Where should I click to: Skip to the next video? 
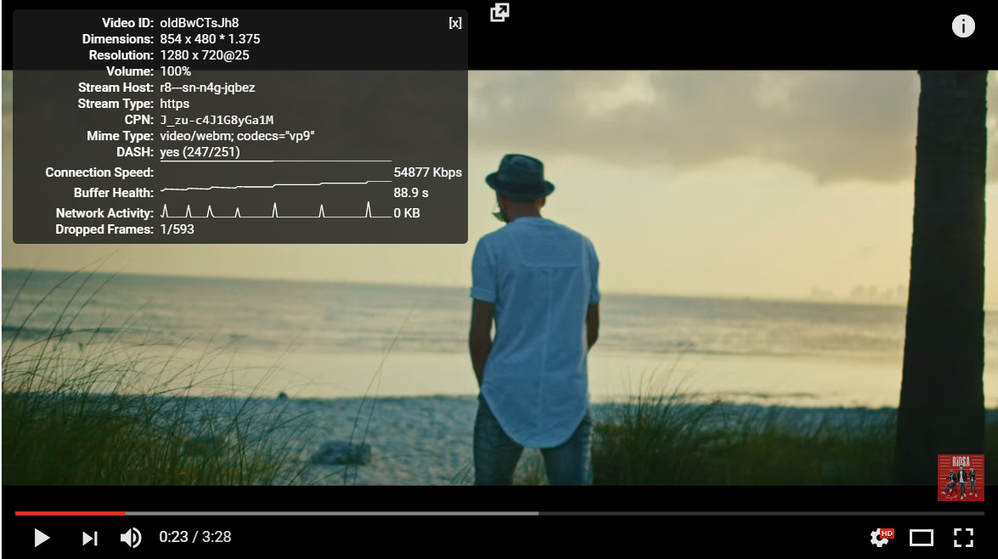pyautogui.click(x=90, y=538)
